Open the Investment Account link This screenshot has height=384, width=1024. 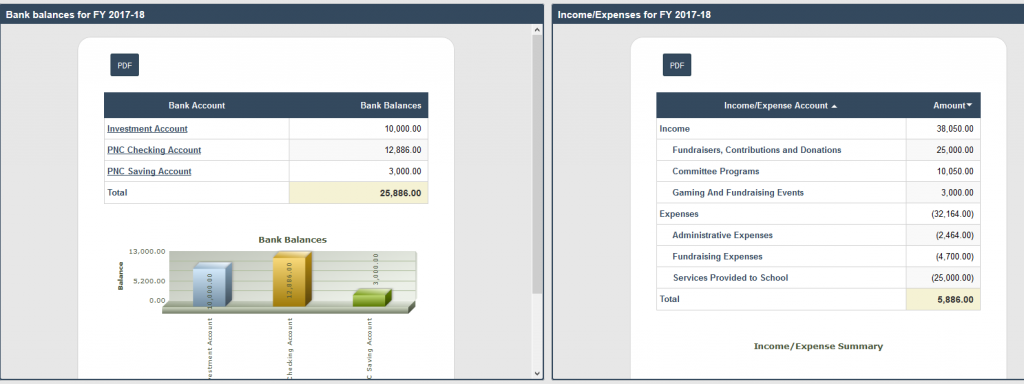(x=147, y=129)
